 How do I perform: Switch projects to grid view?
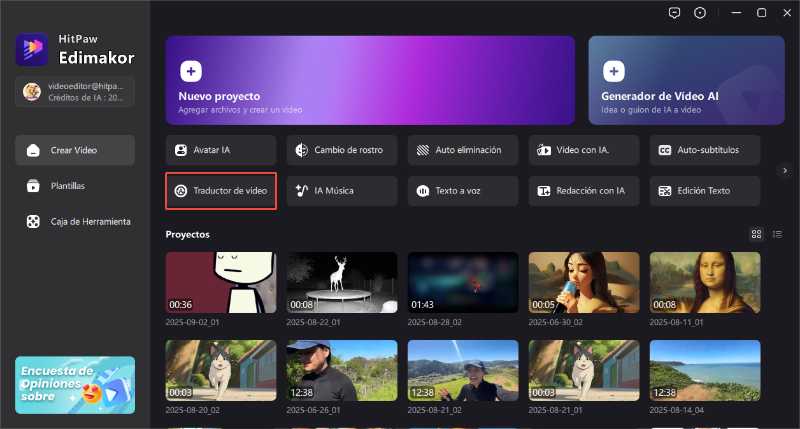pos(757,234)
